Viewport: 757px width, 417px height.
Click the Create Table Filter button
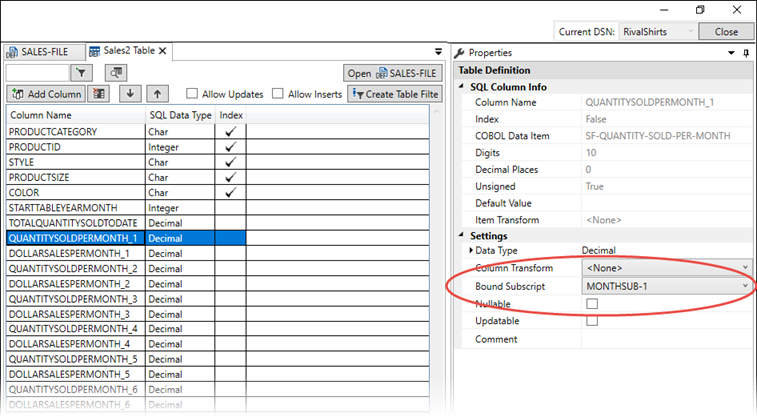pyautogui.click(x=394, y=94)
